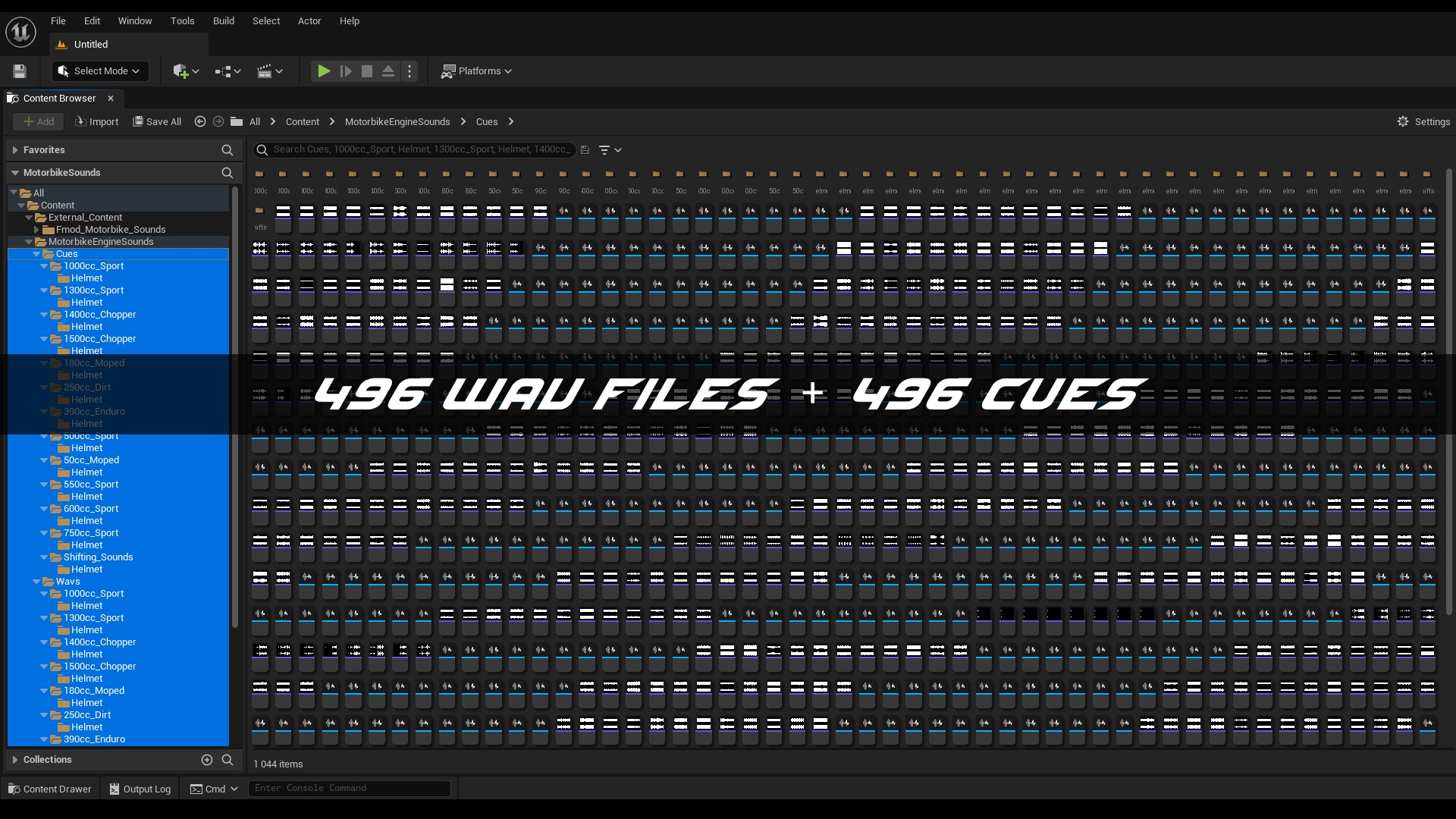Click the Stop simulation square icon
The height and width of the screenshot is (819, 1456).
[367, 71]
